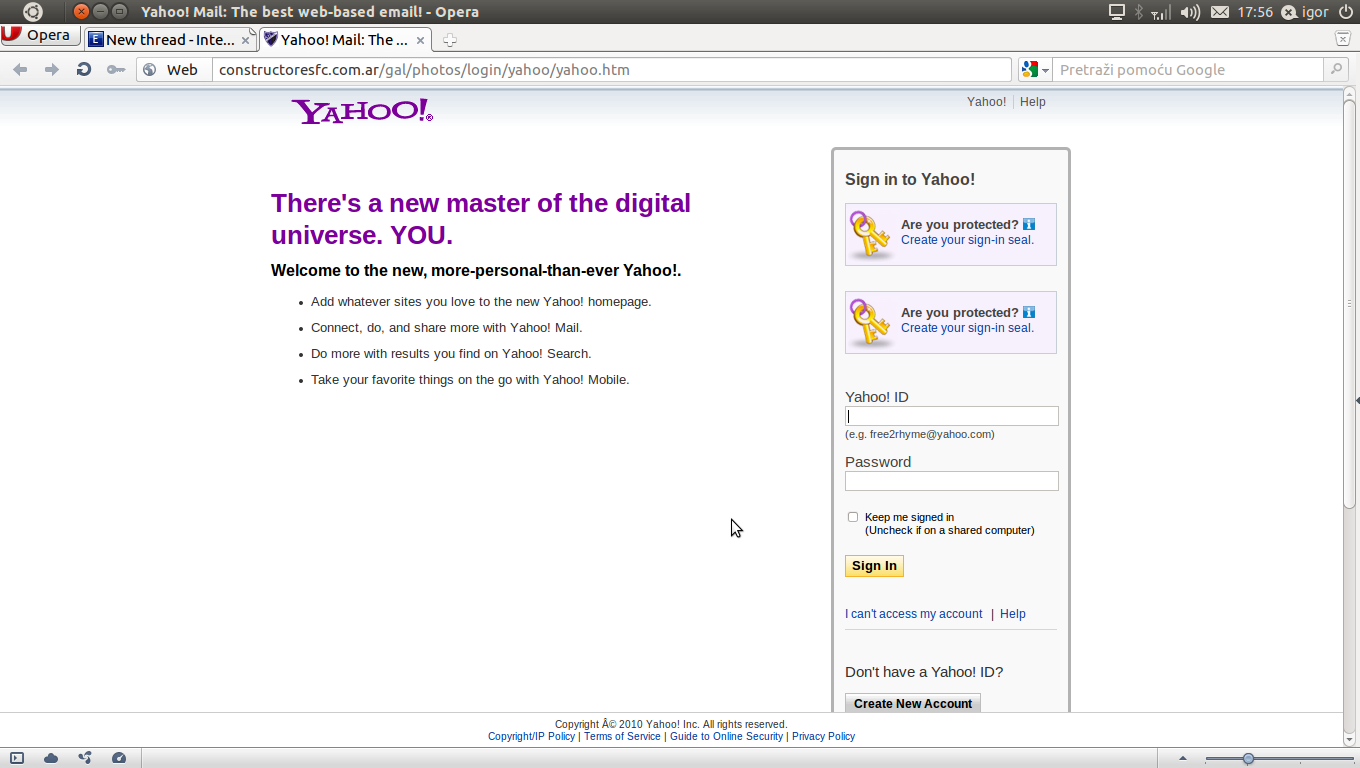1360x768 pixels.
Task: Click the second Create your sign-in seal link
Action: (967, 328)
